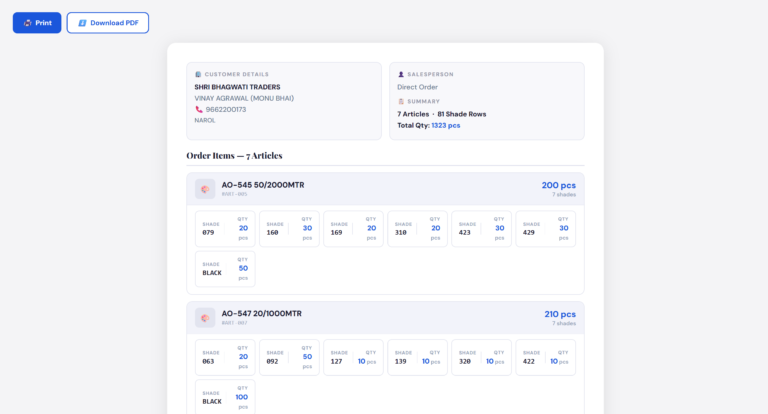Viewport: 768px width, 414px height.
Task: Click BLACK shade card with 50 pcs
Action: [x=225, y=269]
